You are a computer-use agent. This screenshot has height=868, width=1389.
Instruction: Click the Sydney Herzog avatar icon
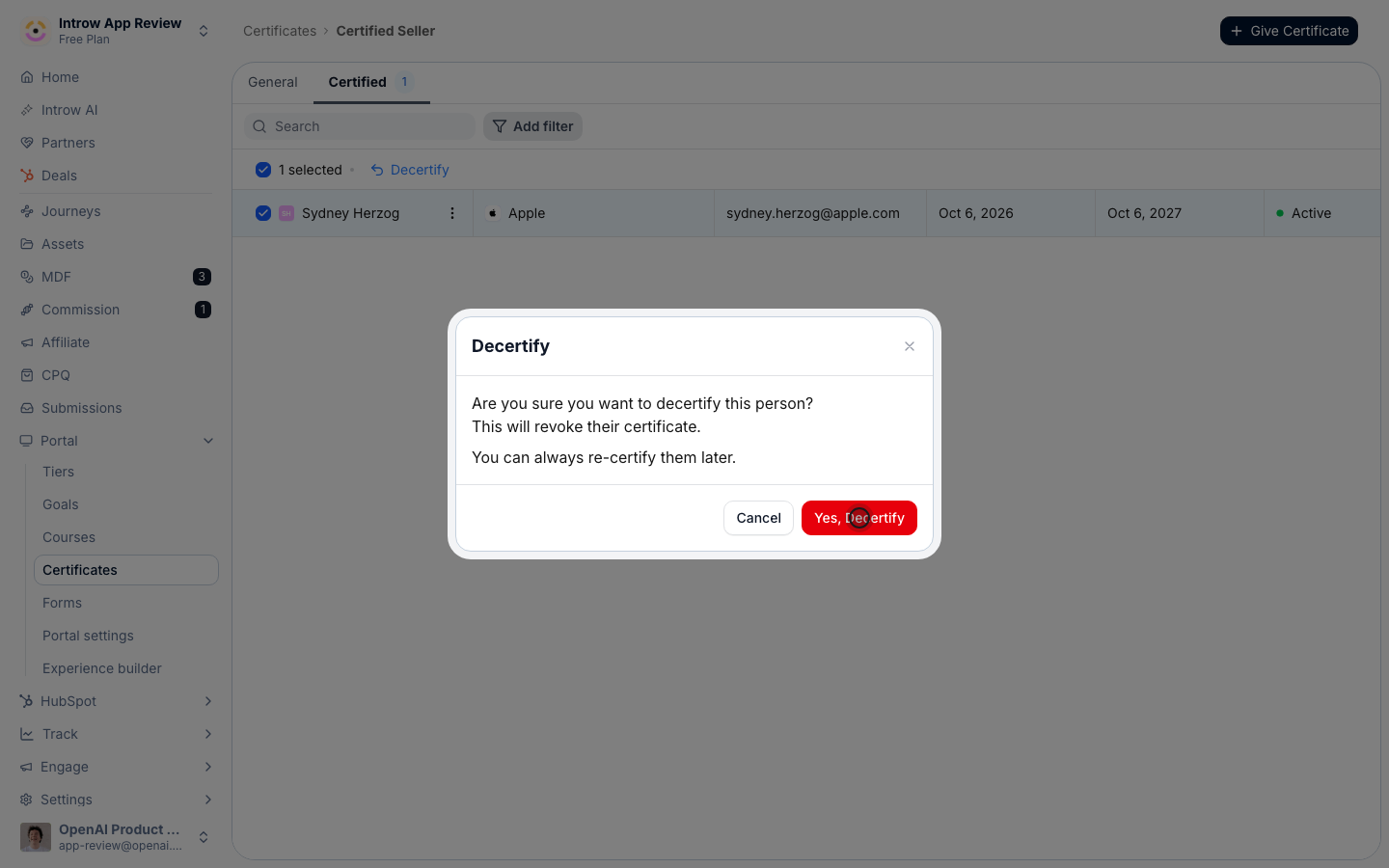pyautogui.click(x=286, y=213)
